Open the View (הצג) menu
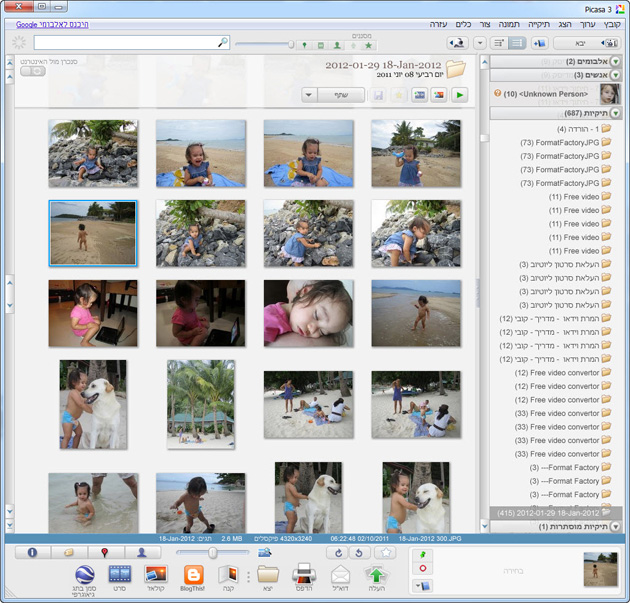 click(x=565, y=25)
